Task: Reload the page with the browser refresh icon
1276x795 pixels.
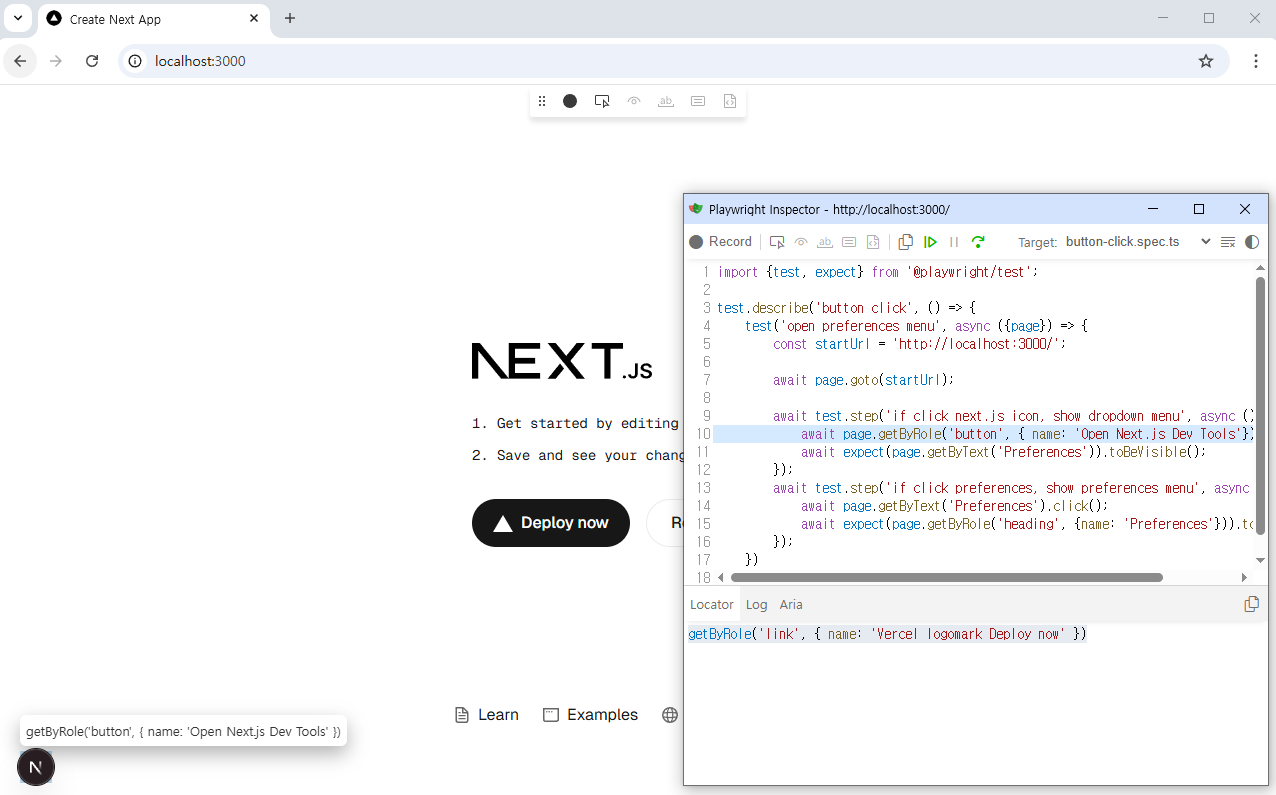Action: click(x=92, y=61)
